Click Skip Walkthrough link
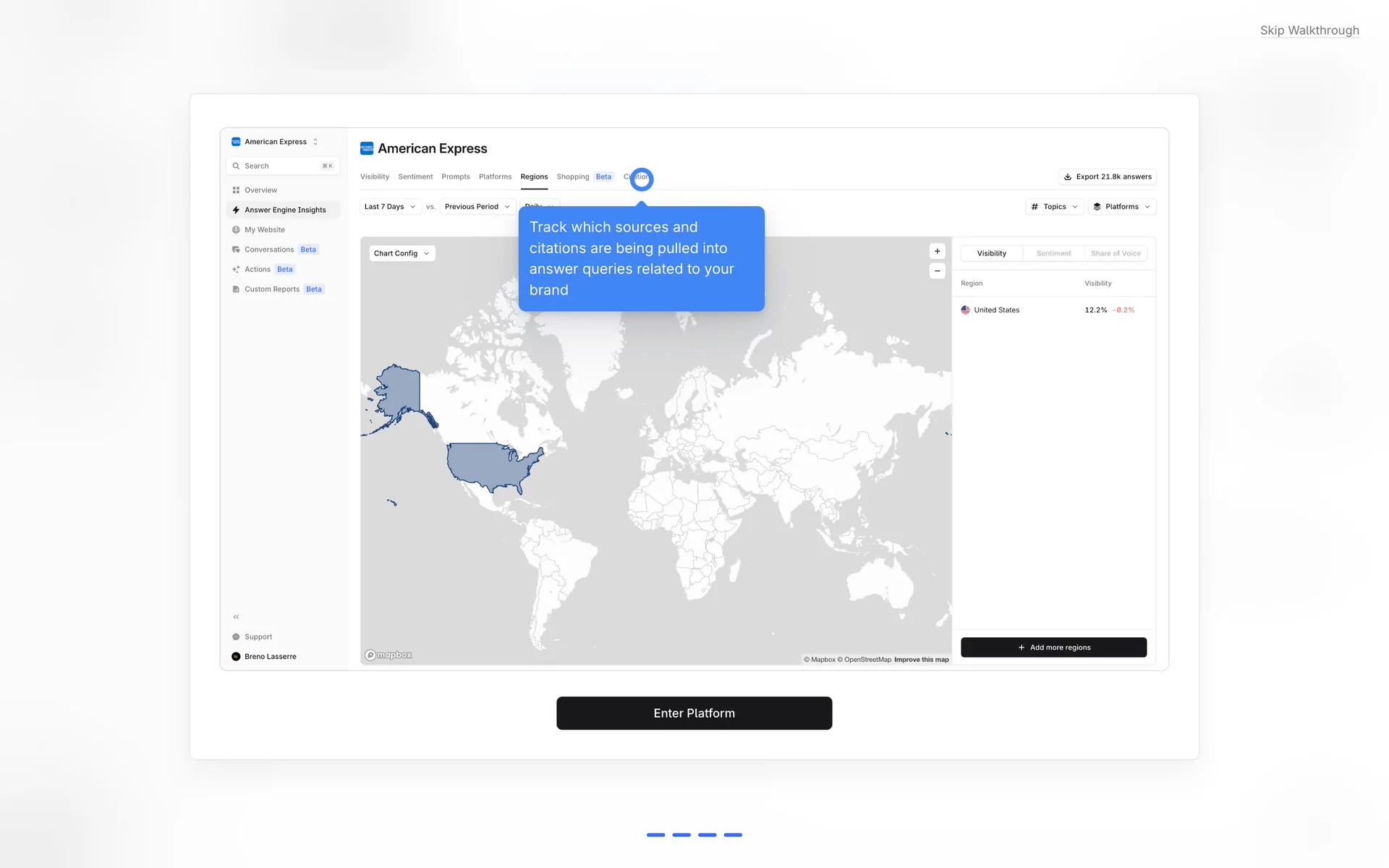Screen dimensions: 1389x868 [x=1309, y=30]
